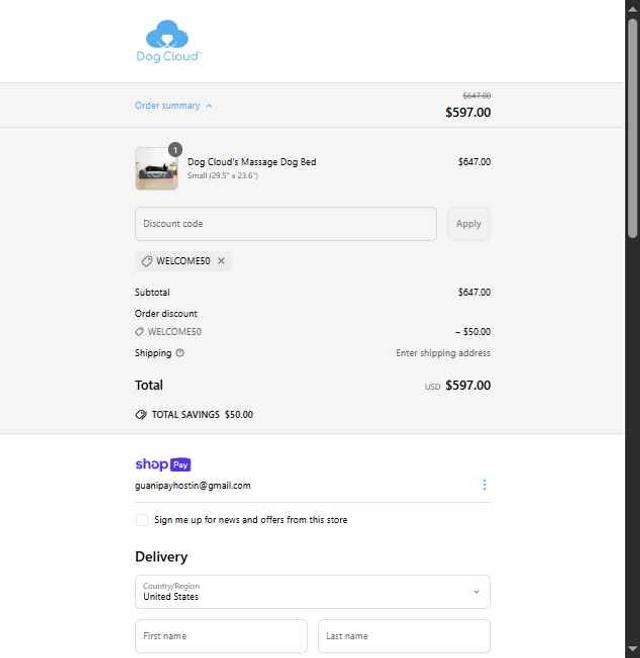Screen dimensions: 640x658
Task: Click the 'TOTAL SAVINGS $50.00' text
Action: click(x=202, y=415)
